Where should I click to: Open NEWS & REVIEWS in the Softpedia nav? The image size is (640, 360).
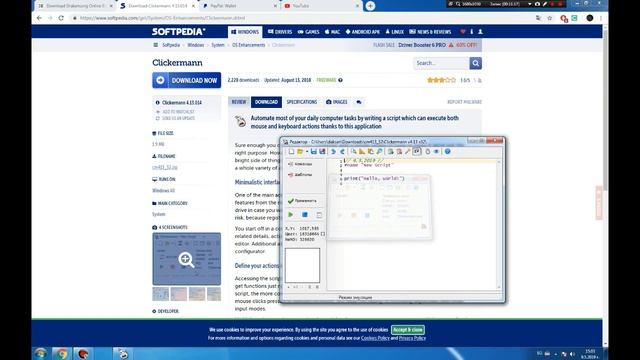click(430, 32)
